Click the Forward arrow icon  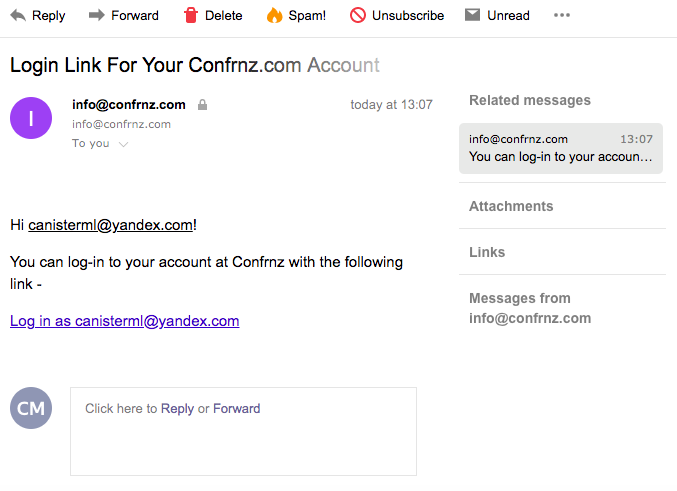point(97,16)
